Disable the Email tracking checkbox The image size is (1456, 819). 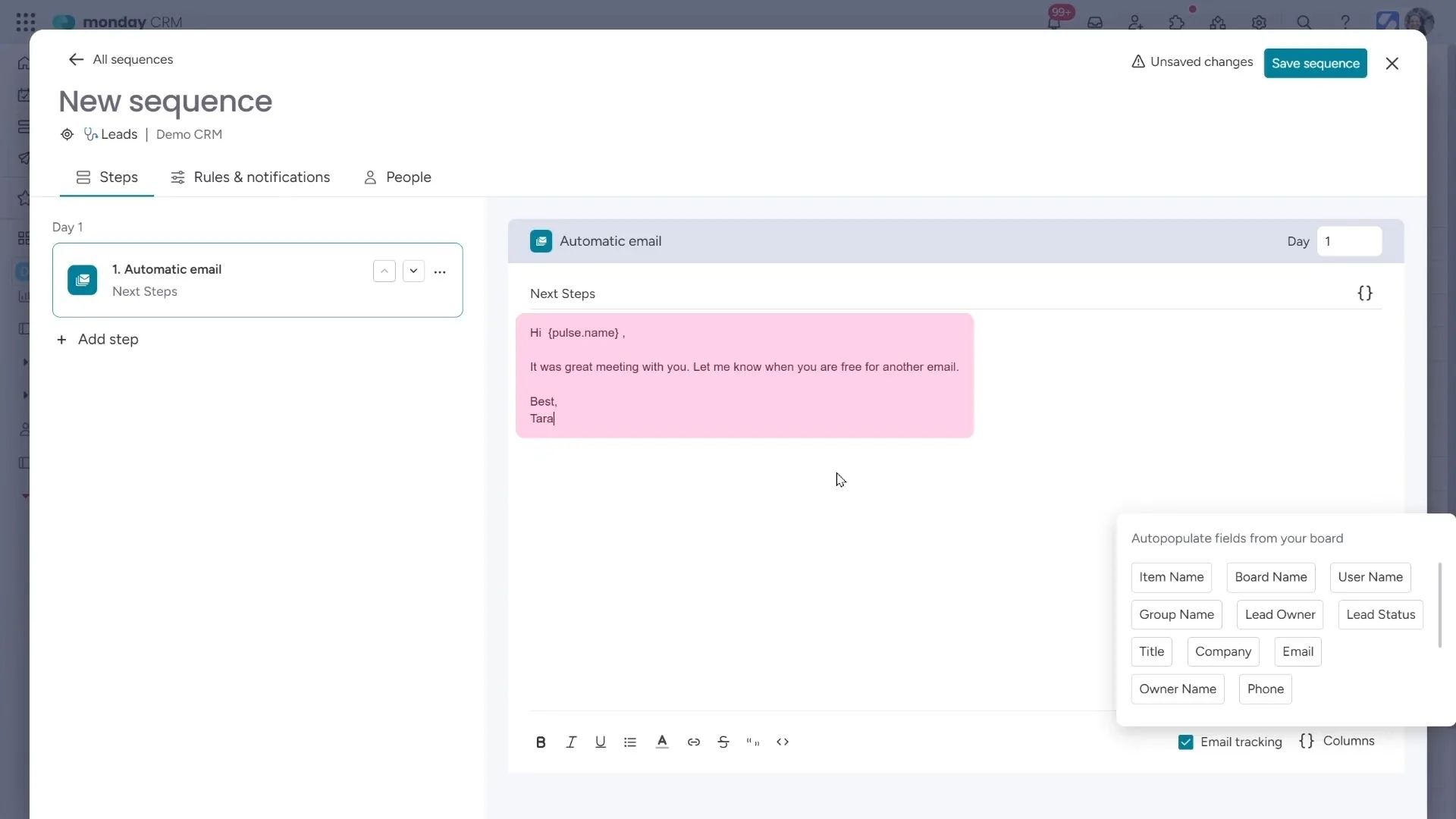[x=1185, y=742]
